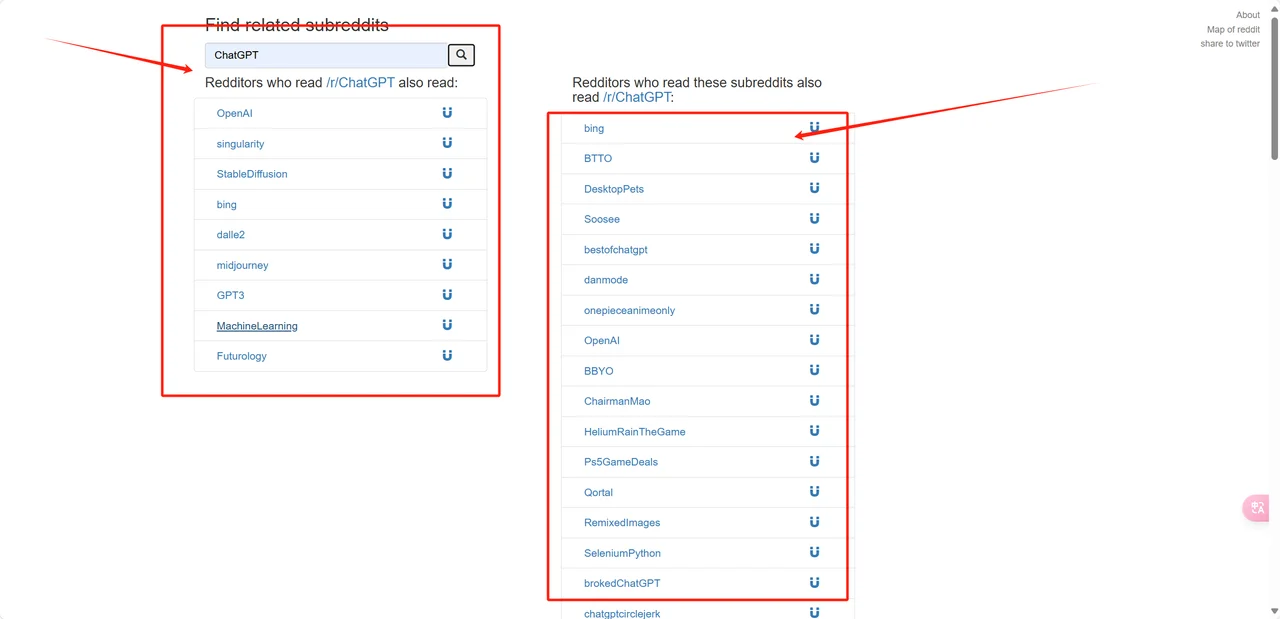1280x619 pixels.
Task: Click the scrollbar down arrow
Action: tap(1274, 611)
